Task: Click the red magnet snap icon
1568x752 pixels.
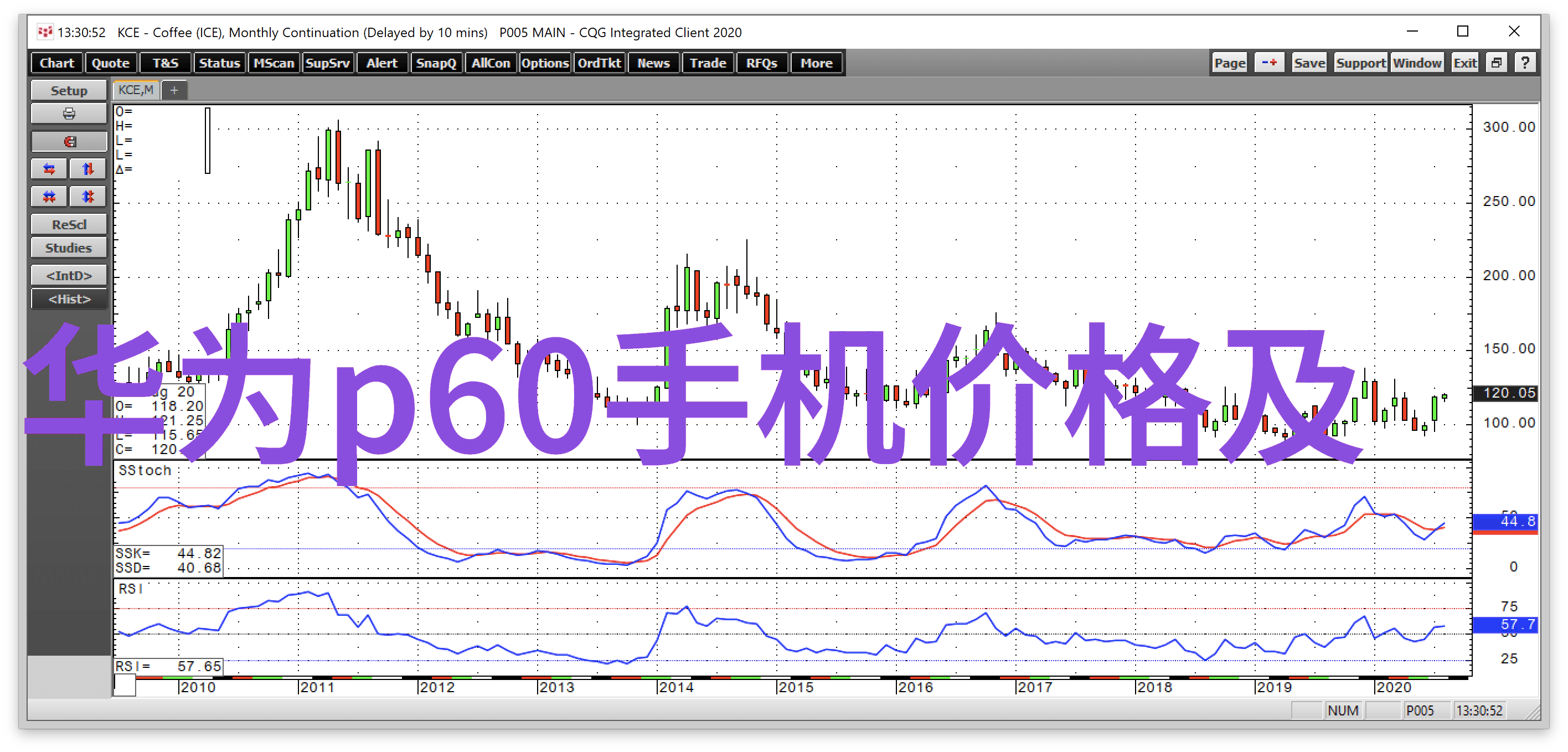Action: pos(69,142)
